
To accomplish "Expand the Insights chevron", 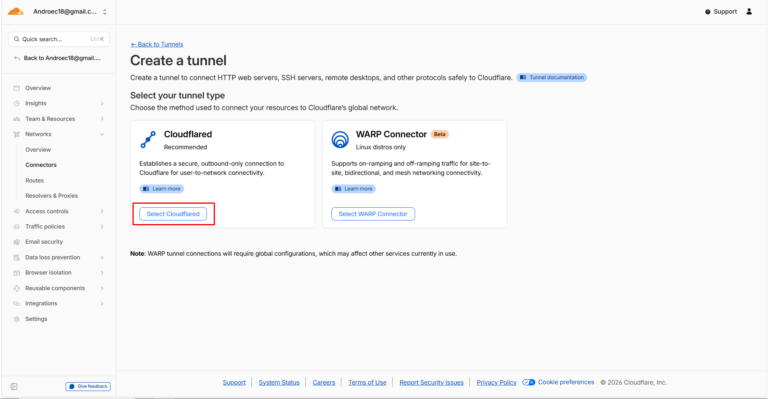I will pyautogui.click(x=102, y=103).
